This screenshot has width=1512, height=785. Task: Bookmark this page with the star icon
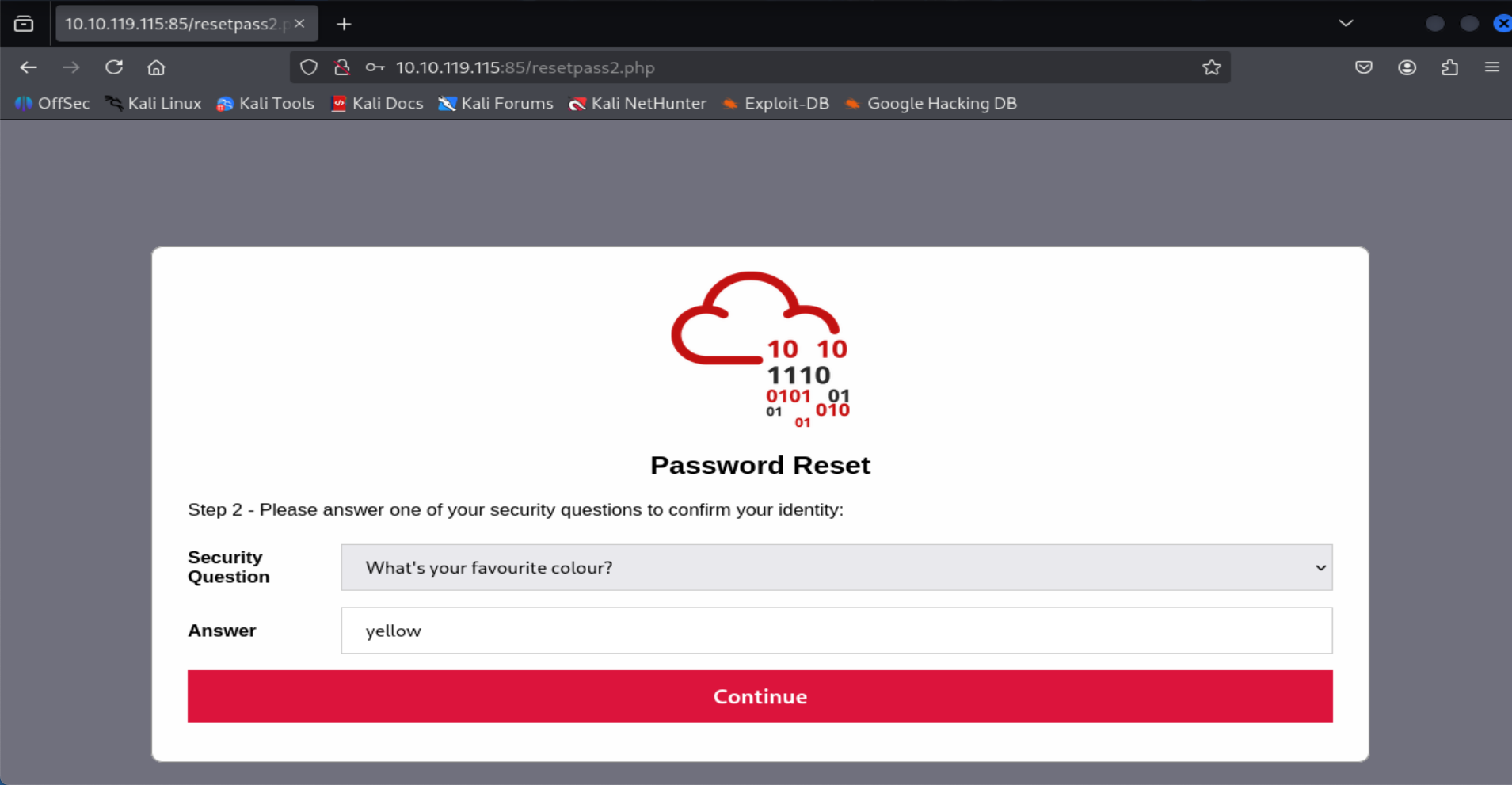(1211, 67)
